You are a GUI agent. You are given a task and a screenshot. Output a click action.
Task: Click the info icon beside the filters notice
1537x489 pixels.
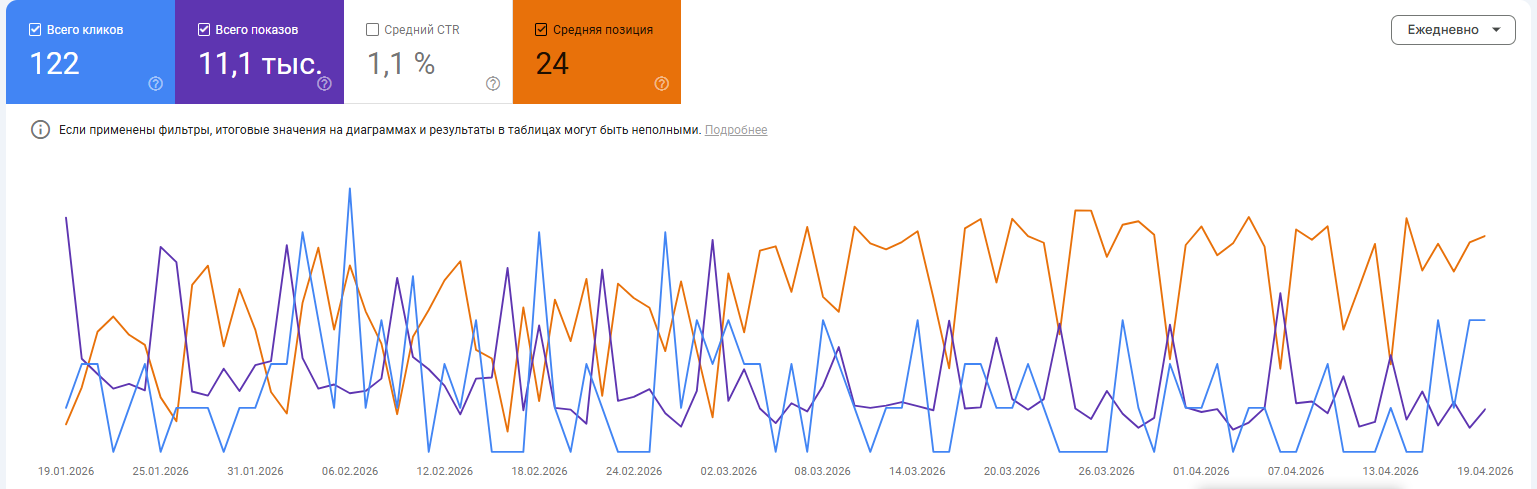41,130
